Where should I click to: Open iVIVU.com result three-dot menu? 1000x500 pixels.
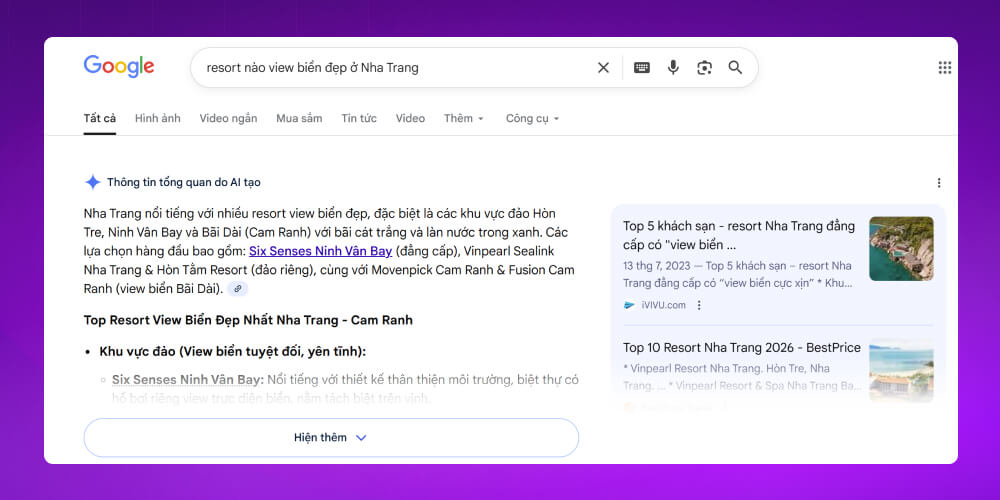click(699, 305)
